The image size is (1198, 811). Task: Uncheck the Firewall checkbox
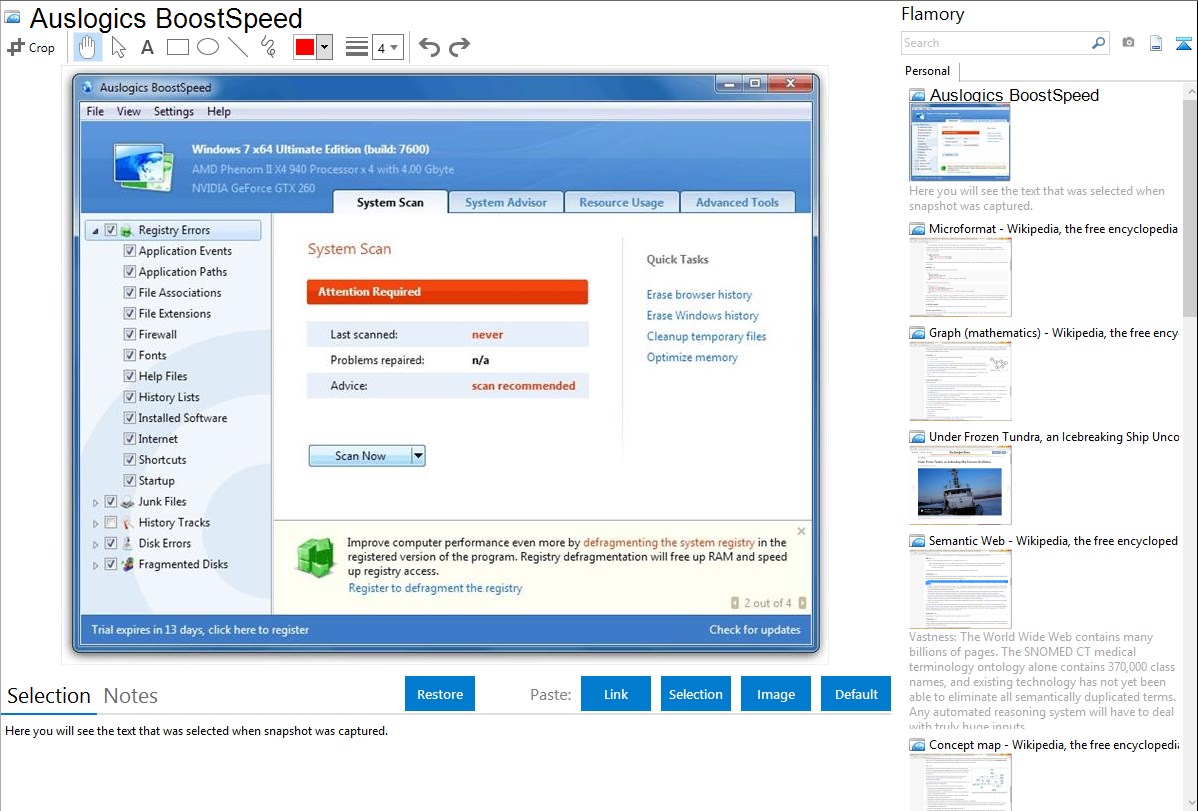pos(129,334)
